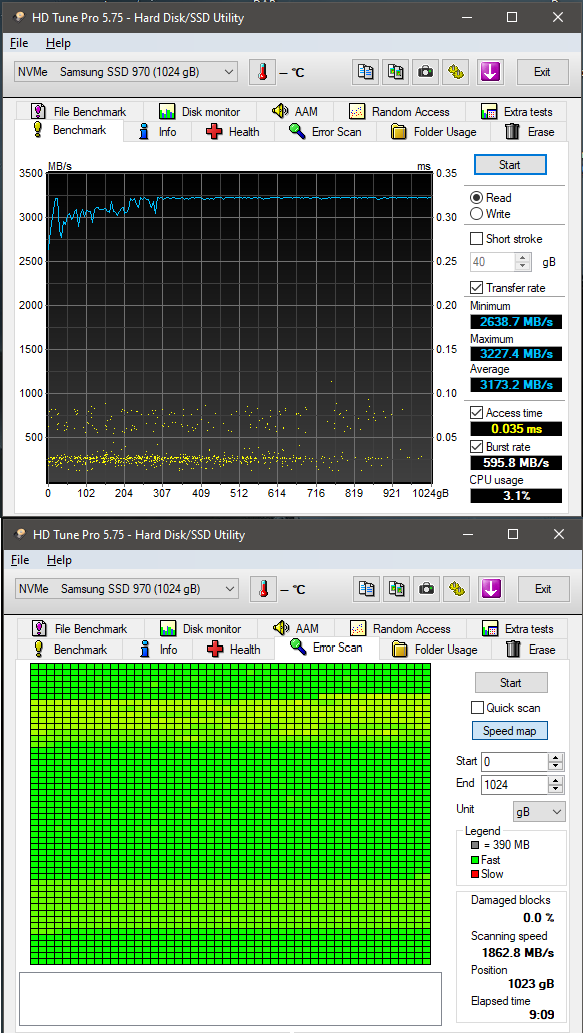The height and width of the screenshot is (1033, 583).
Task: Click the purple download arrow icon in lower window
Action: coord(490,588)
